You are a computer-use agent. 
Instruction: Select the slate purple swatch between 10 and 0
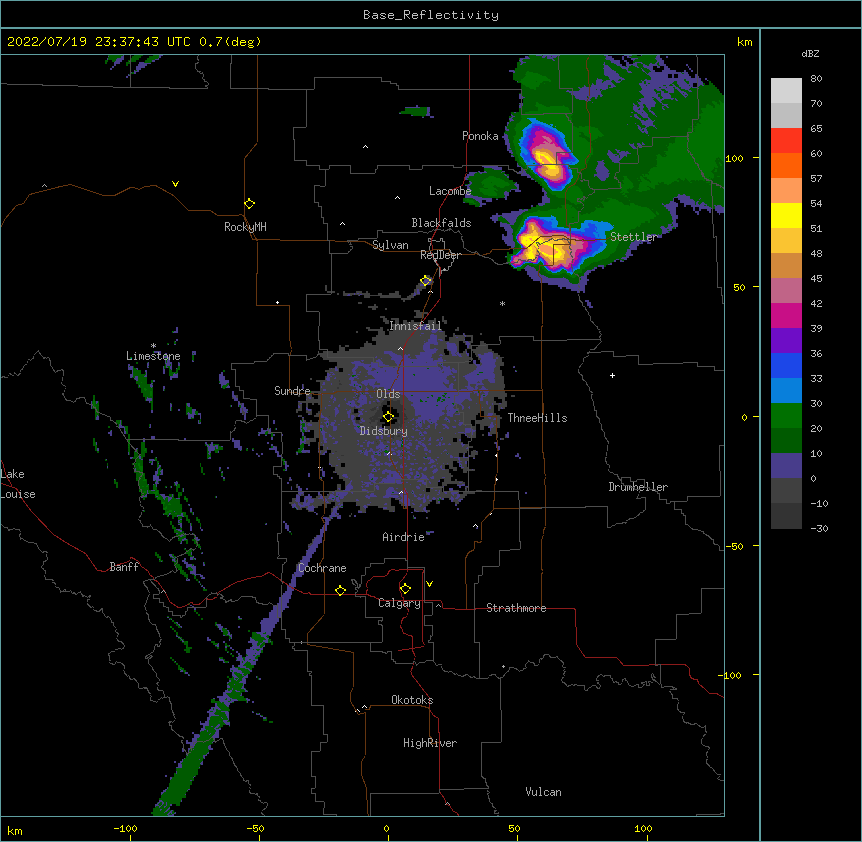786,466
